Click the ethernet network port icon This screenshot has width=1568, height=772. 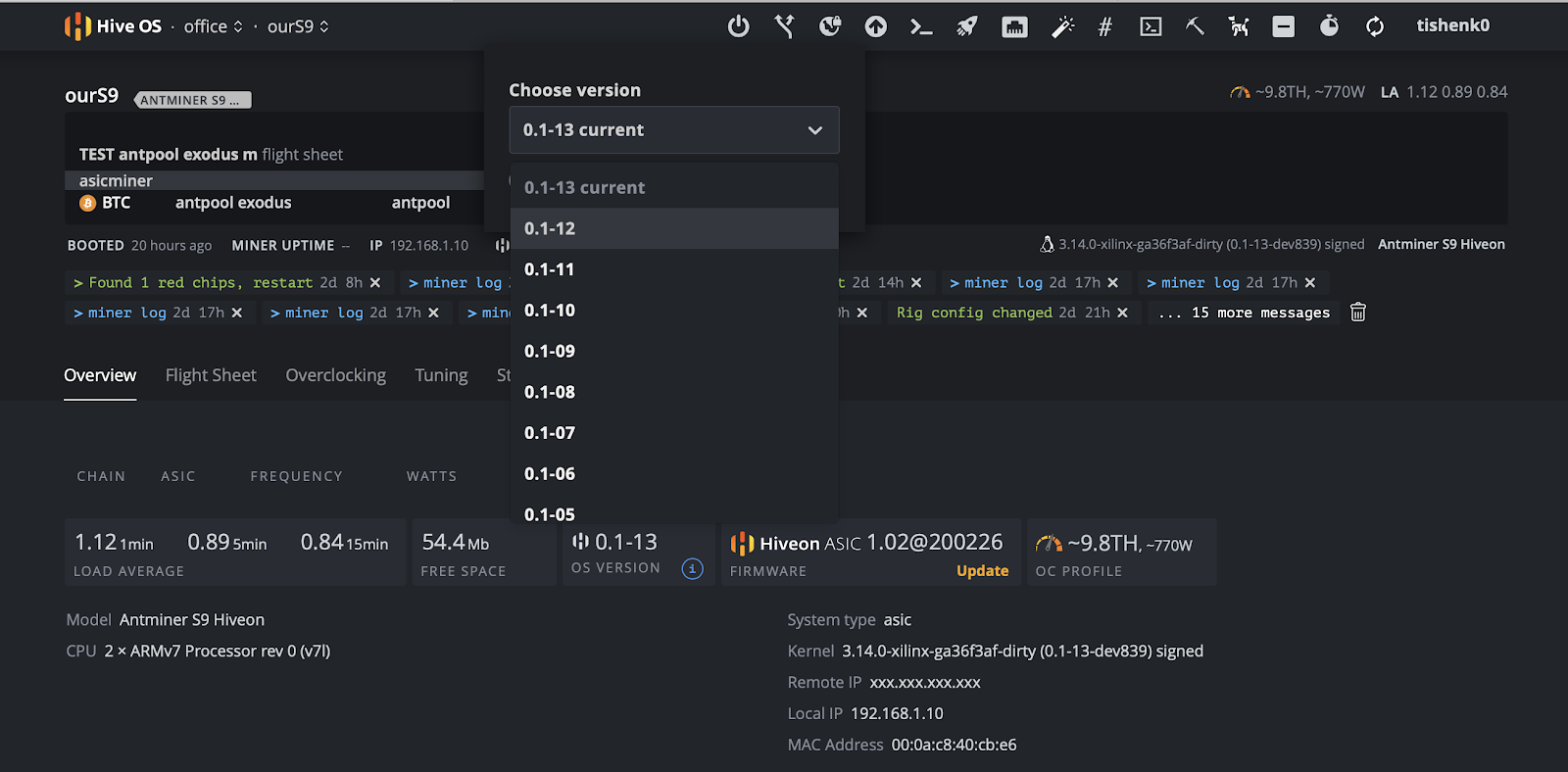1014,26
